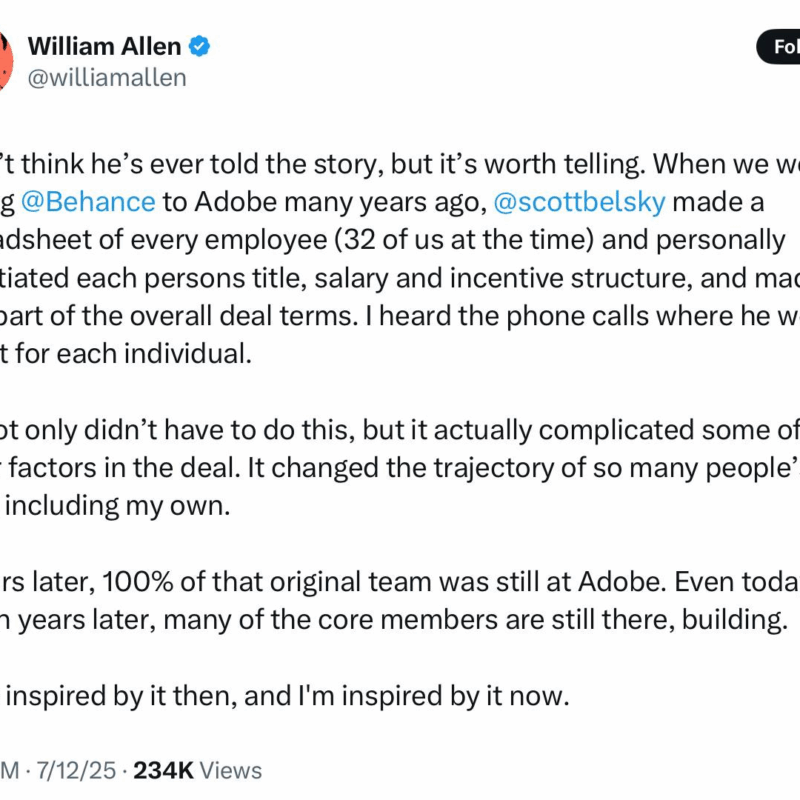
Task: Click the William Allen display name
Action: click(x=104, y=46)
